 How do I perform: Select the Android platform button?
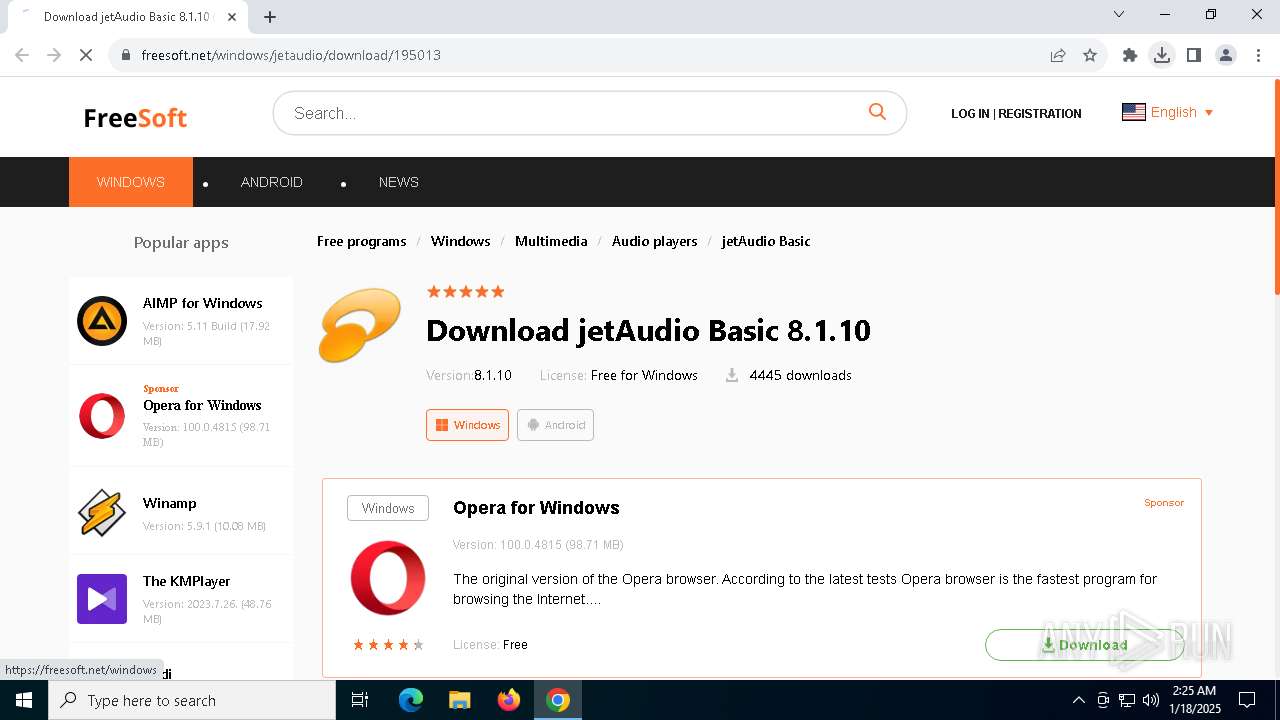[x=555, y=425]
